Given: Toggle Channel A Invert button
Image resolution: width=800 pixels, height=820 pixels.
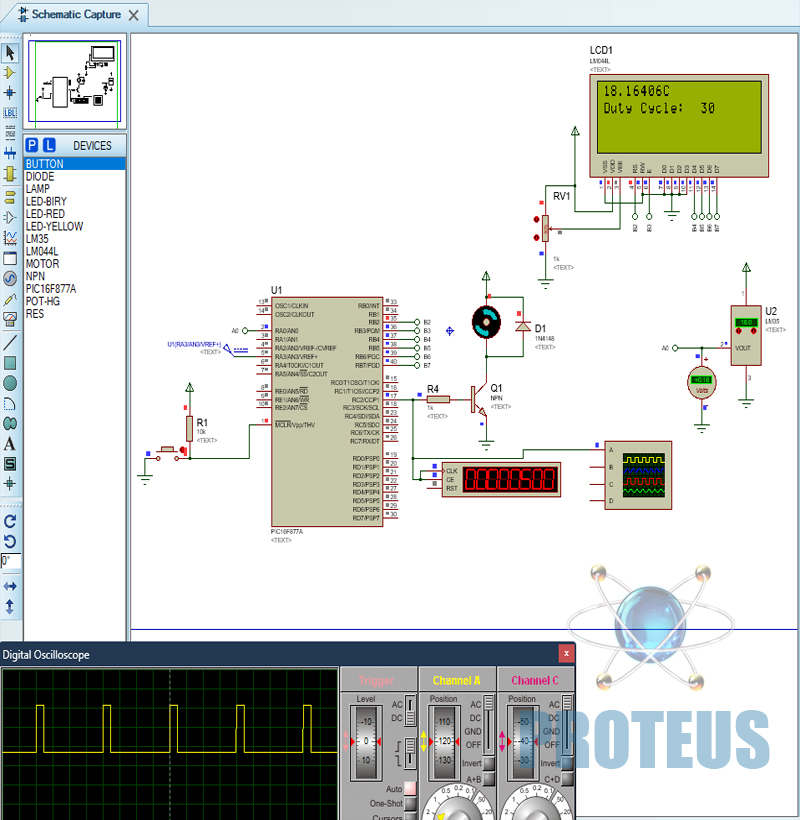Looking at the screenshot, I should click(x=490, y=763).
